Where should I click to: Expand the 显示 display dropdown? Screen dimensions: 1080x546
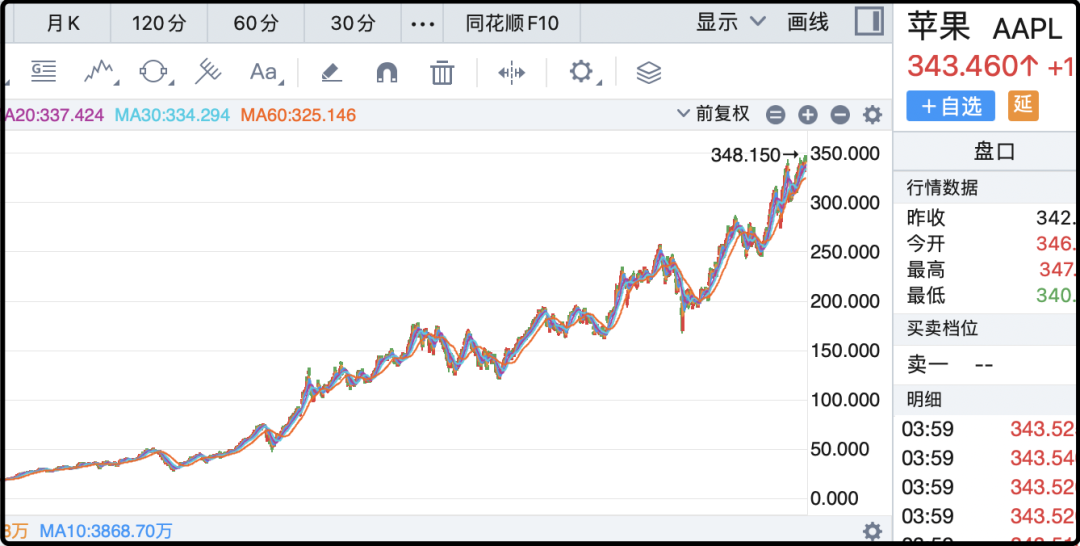[731, 22]
